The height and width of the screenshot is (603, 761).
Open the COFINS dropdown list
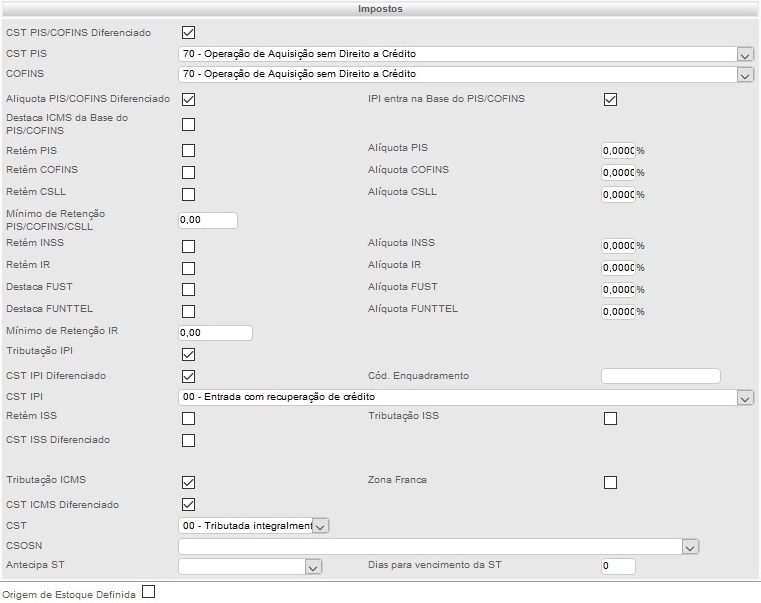(x=466, y=74)
